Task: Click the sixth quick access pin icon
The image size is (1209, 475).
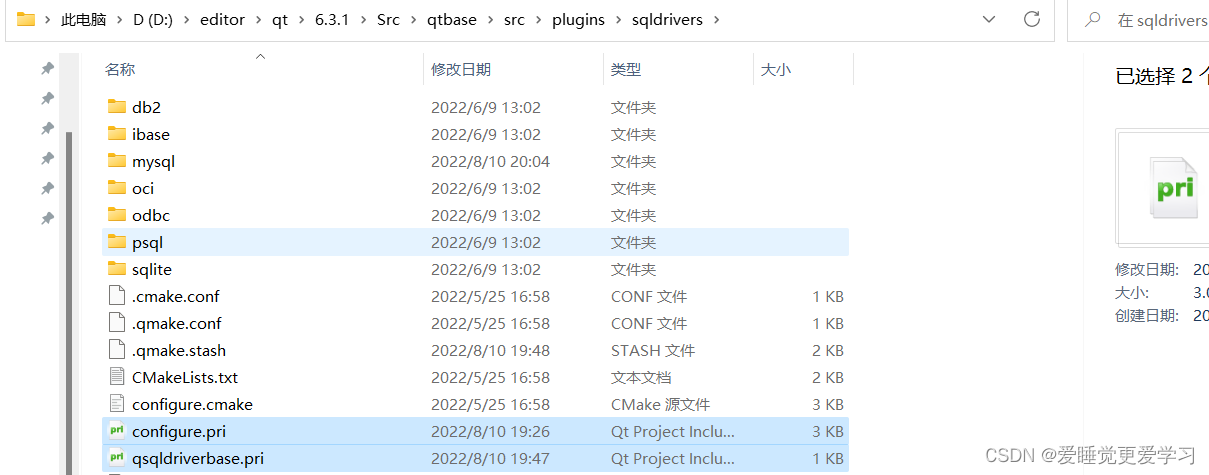Action: (47, 218)
